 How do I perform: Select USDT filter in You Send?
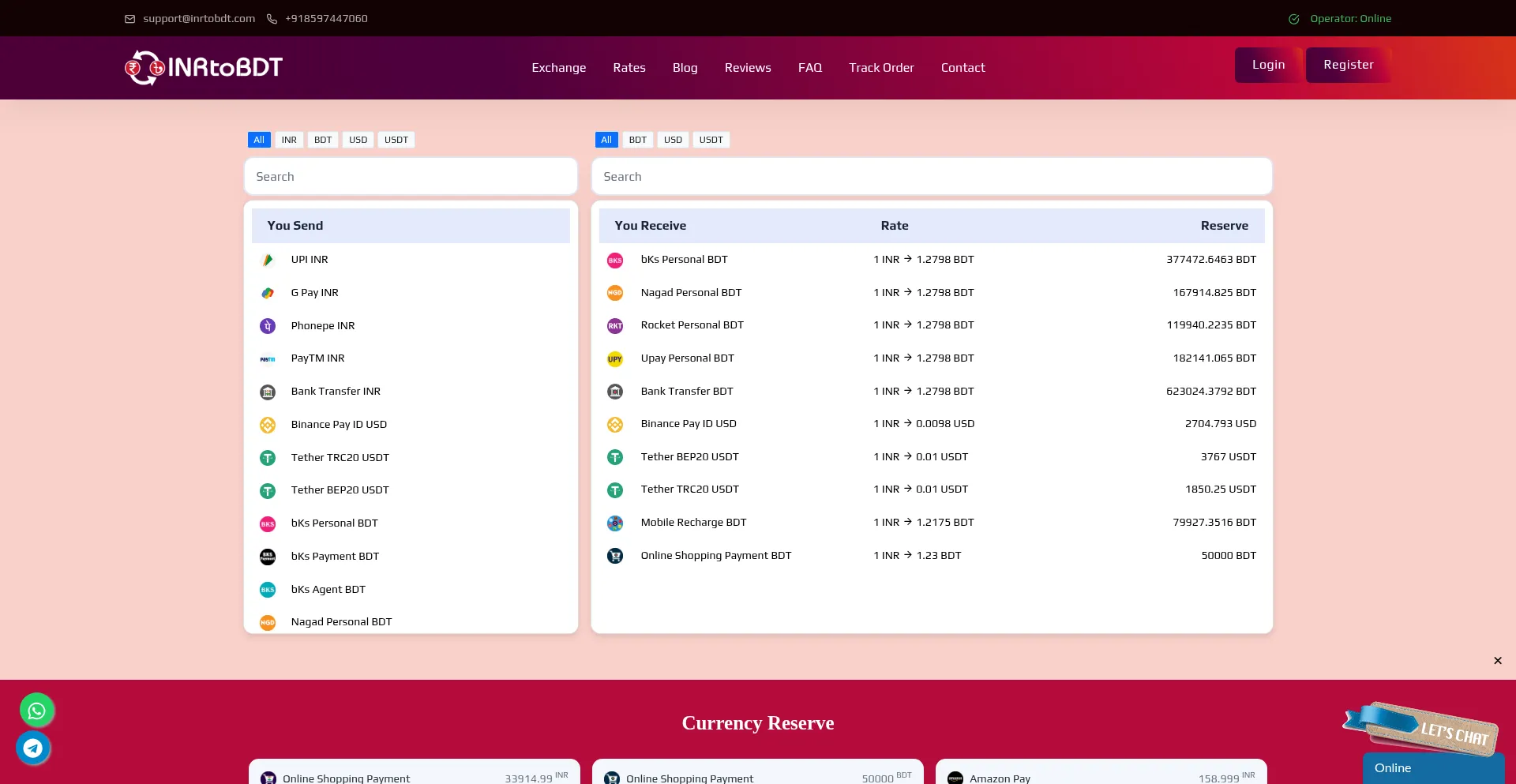point(396,140)
